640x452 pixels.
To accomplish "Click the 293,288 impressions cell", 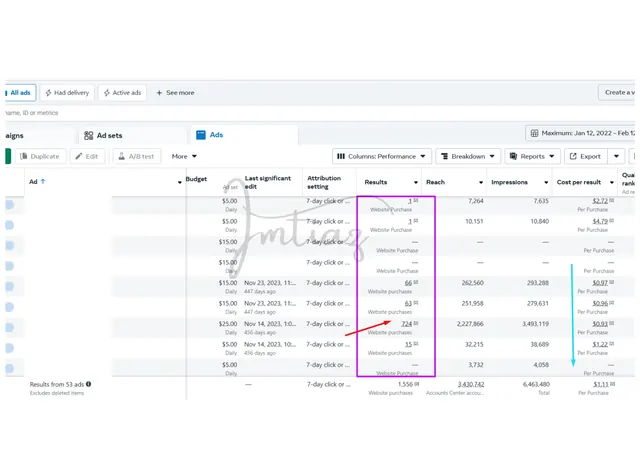I will [538, 283].
